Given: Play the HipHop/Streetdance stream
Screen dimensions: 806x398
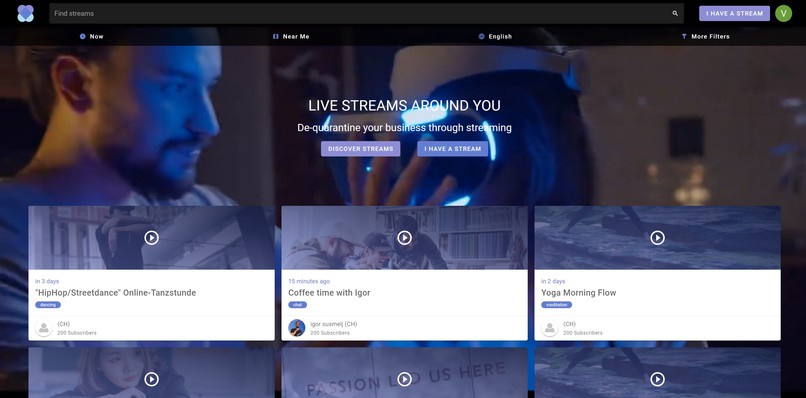Looking at the screenshot, I should pos(151,238).
